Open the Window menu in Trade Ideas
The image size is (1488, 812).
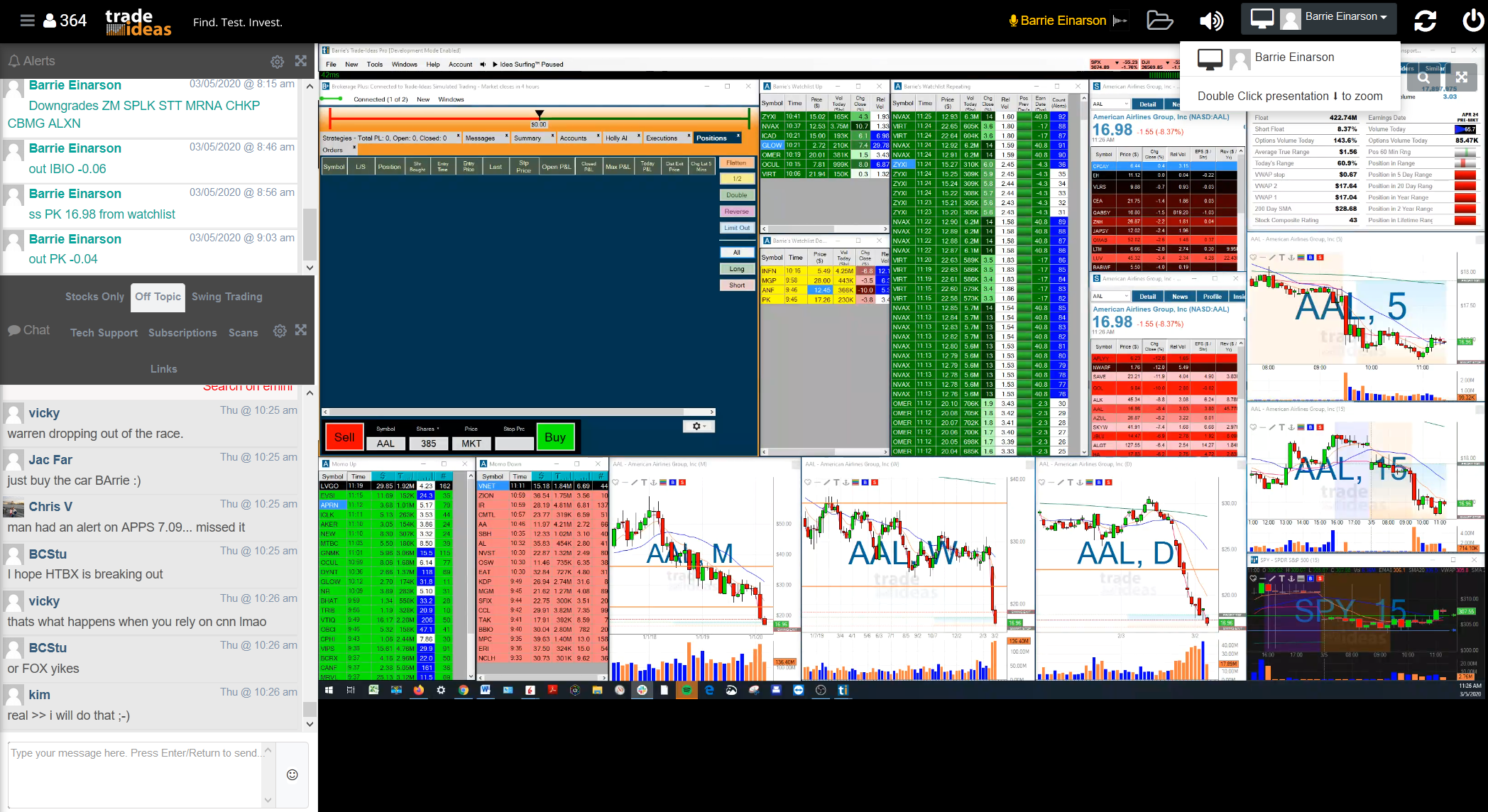[x=405, y=65]
